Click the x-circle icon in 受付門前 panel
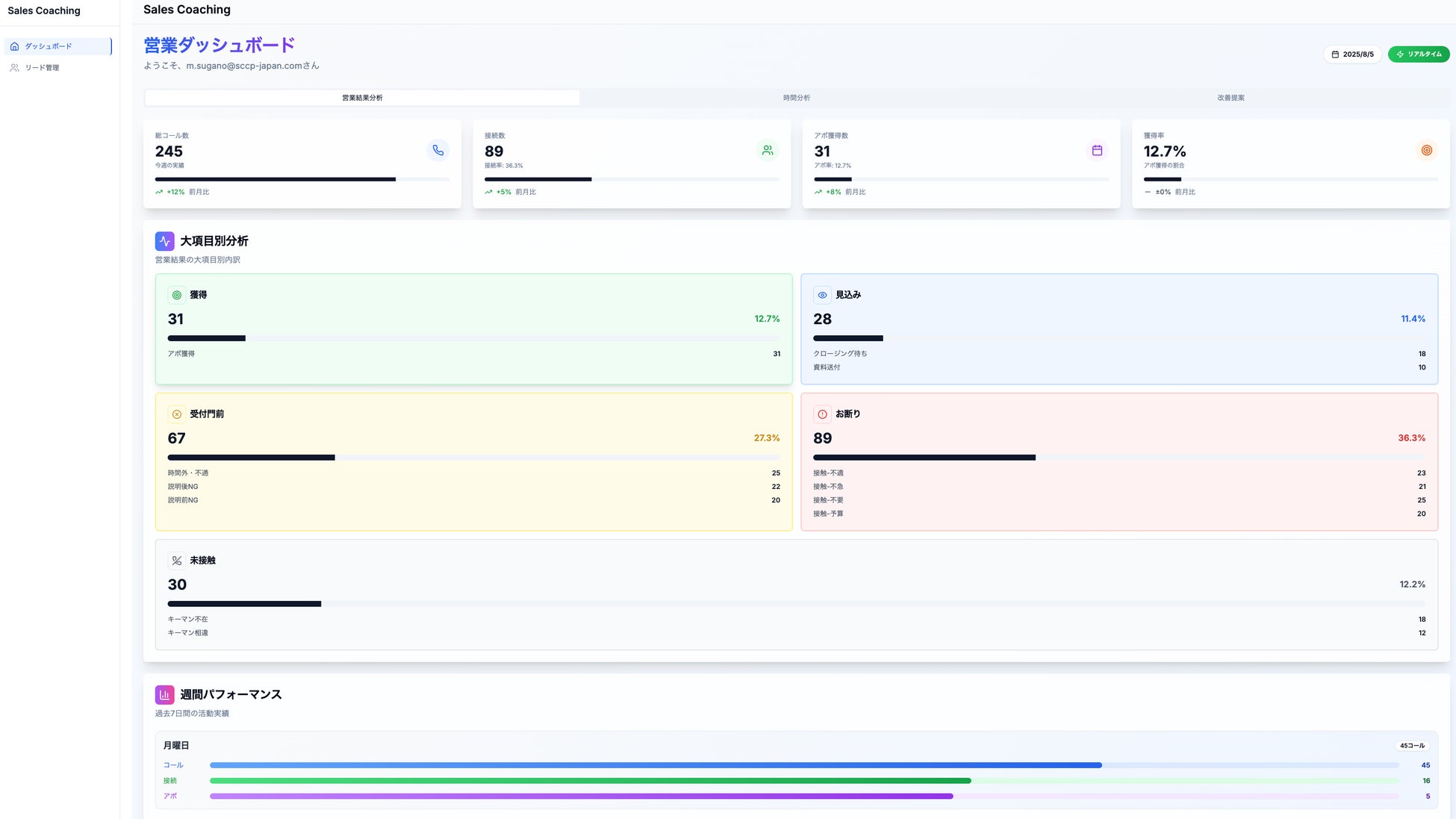 [x=176, y=414]
